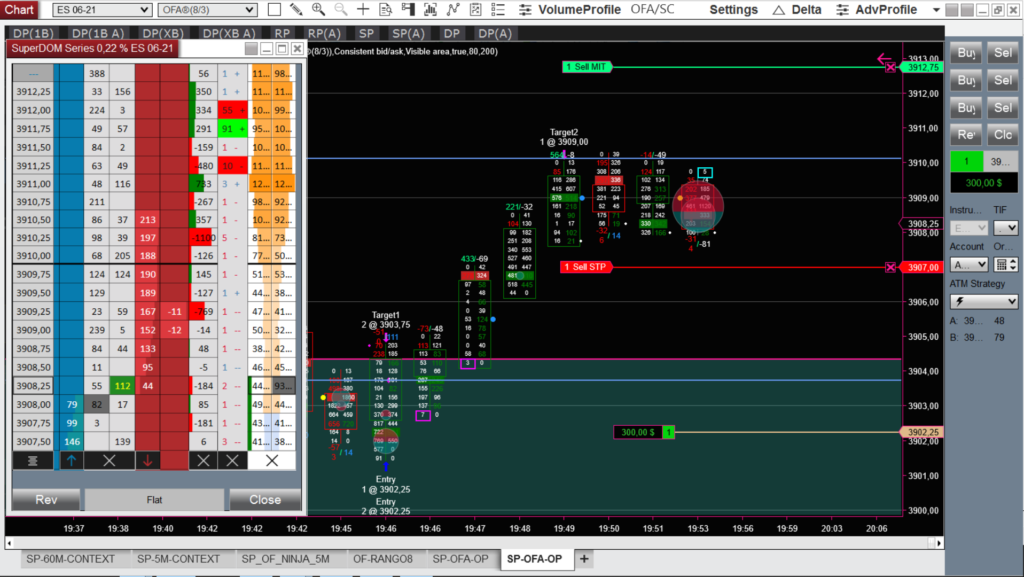This screenshot has width=1024, height=577.
Task: Select the draw rectangle tool in toolbar
Action: coord(274,10)
